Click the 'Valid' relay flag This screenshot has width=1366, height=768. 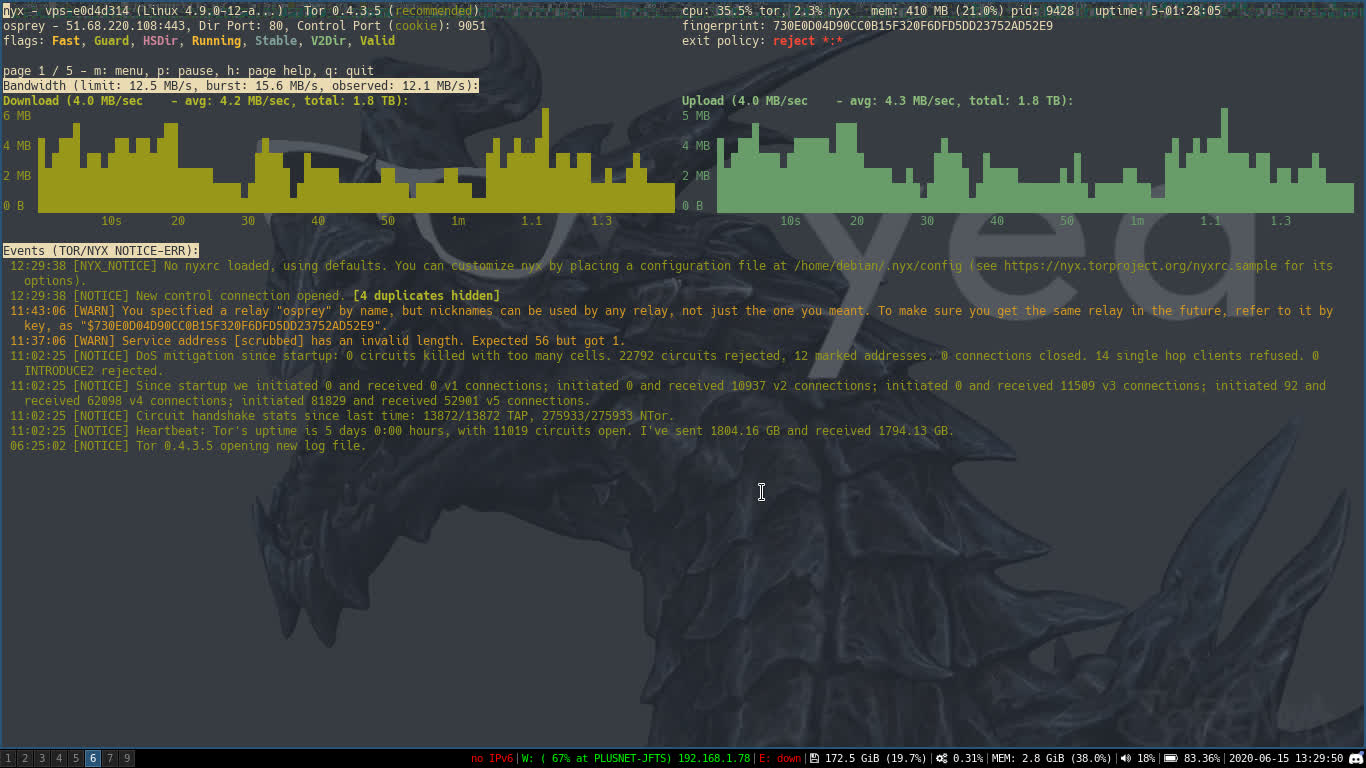[x=378, y=41]
